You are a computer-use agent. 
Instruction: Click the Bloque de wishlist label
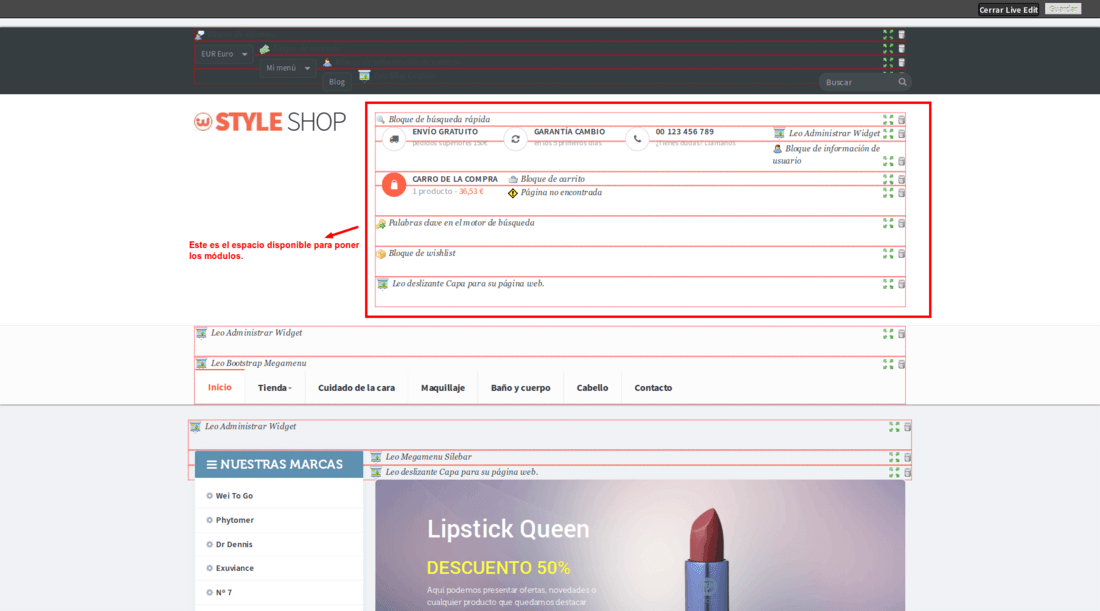(422, 253)
